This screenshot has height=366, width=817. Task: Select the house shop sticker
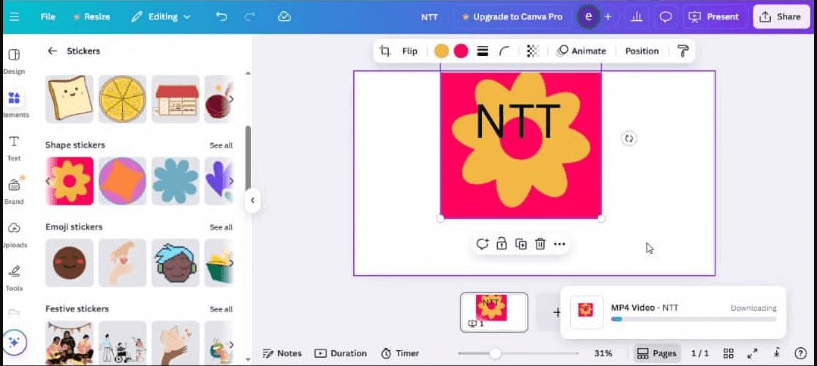(176, 99)
